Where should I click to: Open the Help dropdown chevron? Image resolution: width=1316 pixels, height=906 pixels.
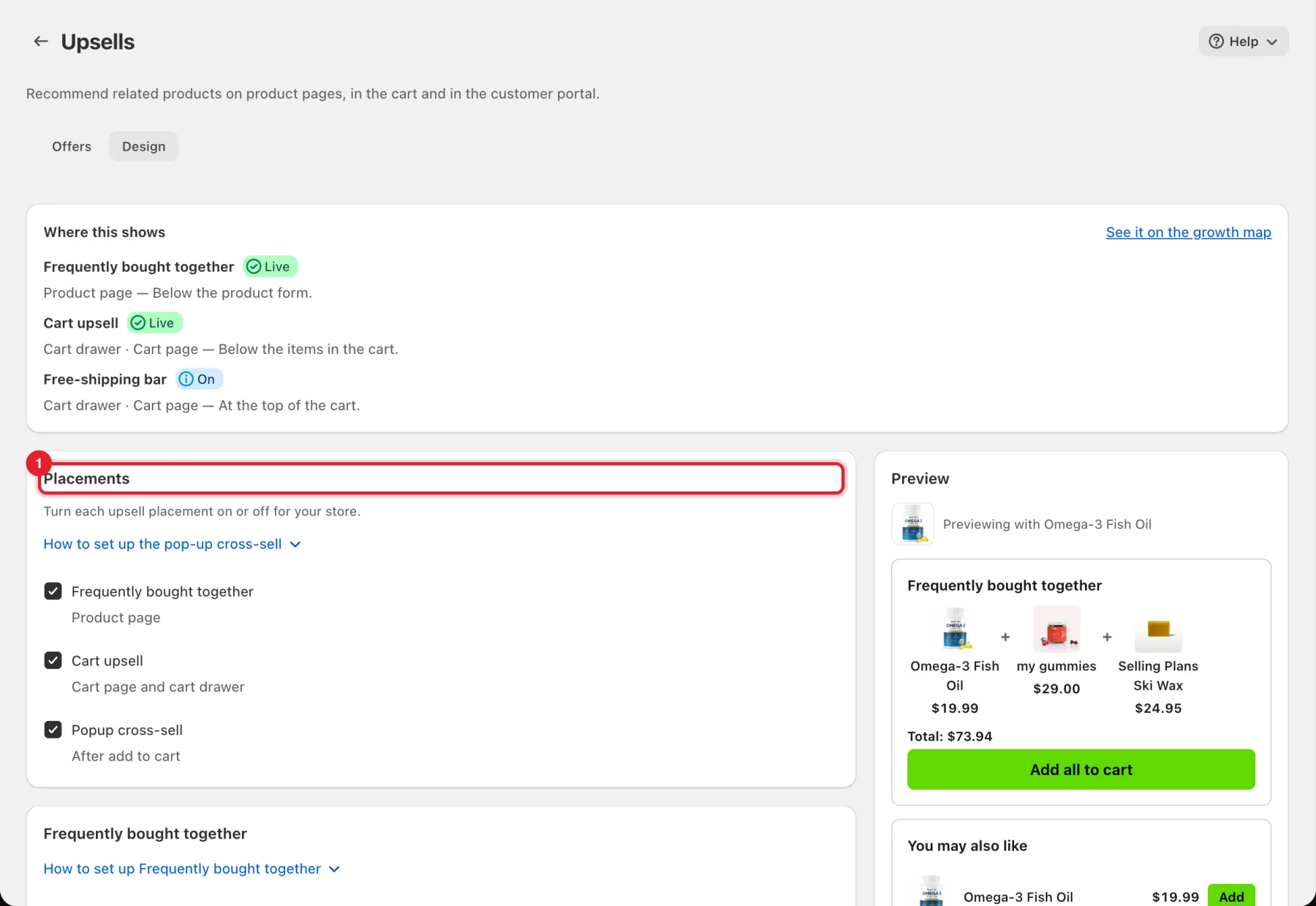pos(1272,42)
